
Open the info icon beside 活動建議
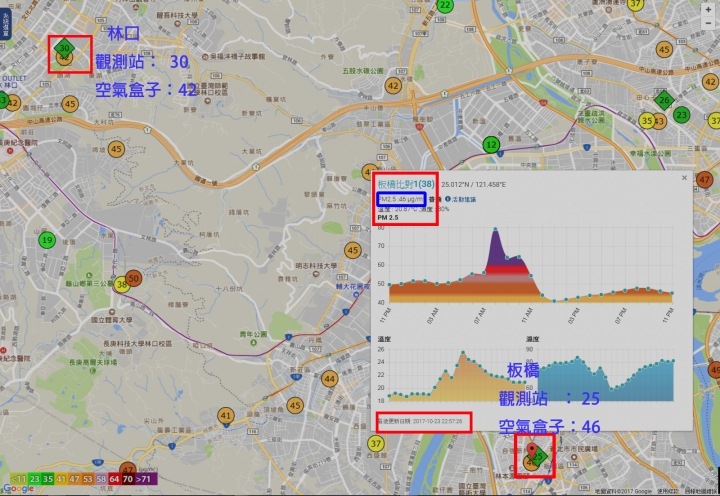point(448,199)
